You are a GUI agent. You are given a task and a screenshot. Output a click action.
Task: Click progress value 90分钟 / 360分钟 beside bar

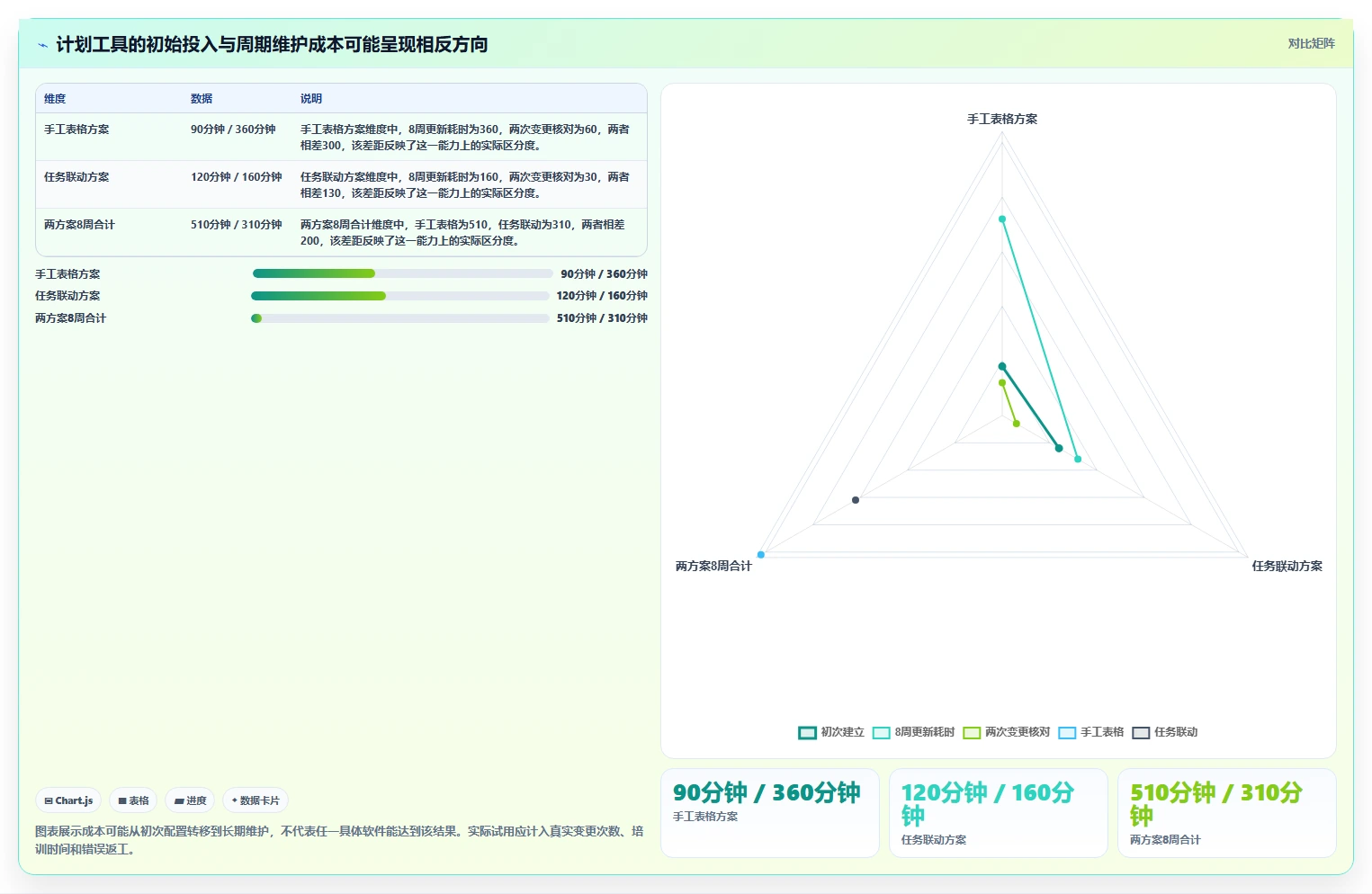pyautogui.click(x=604, y=273)
